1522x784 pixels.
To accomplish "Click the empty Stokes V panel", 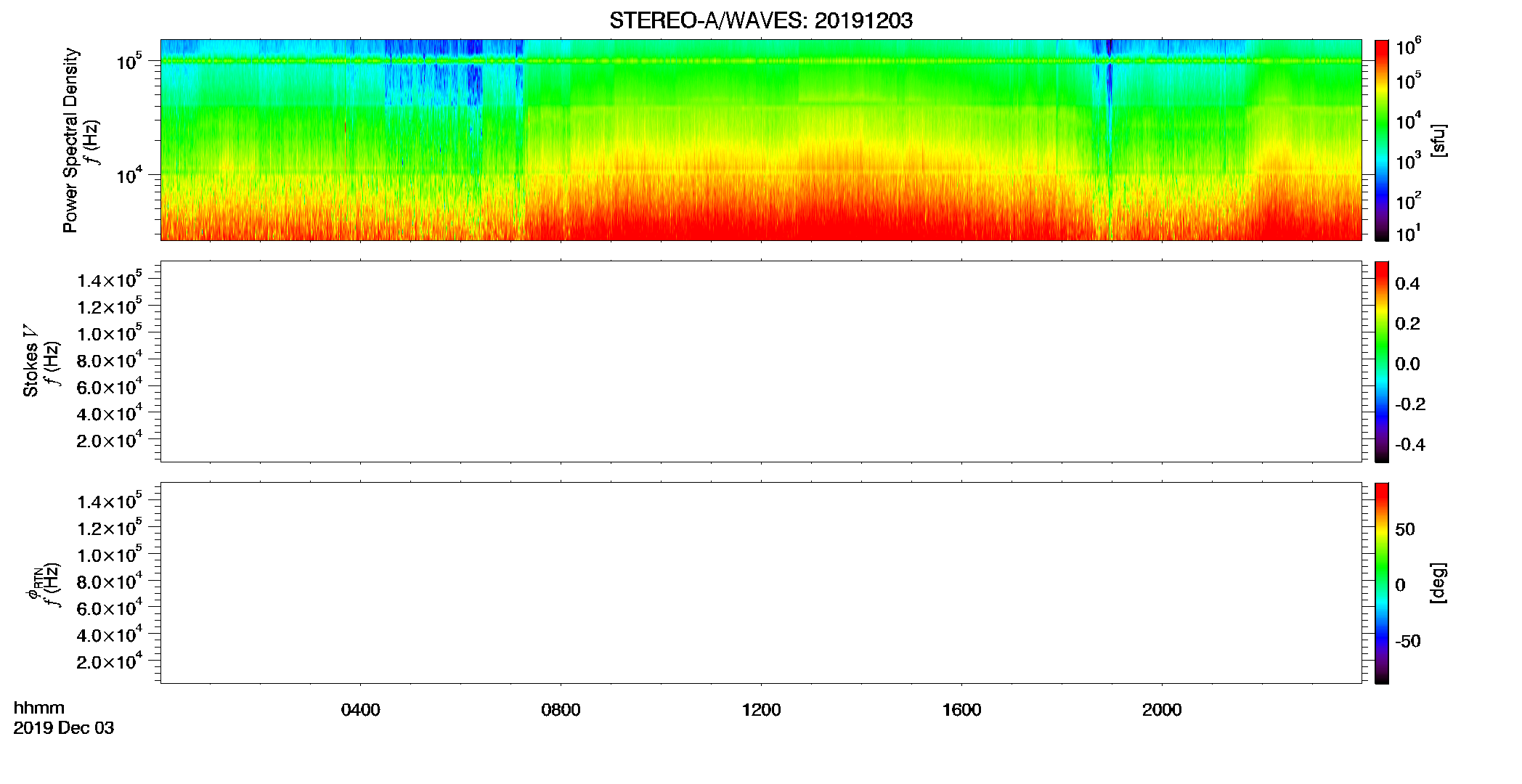I will coord(761,362).
